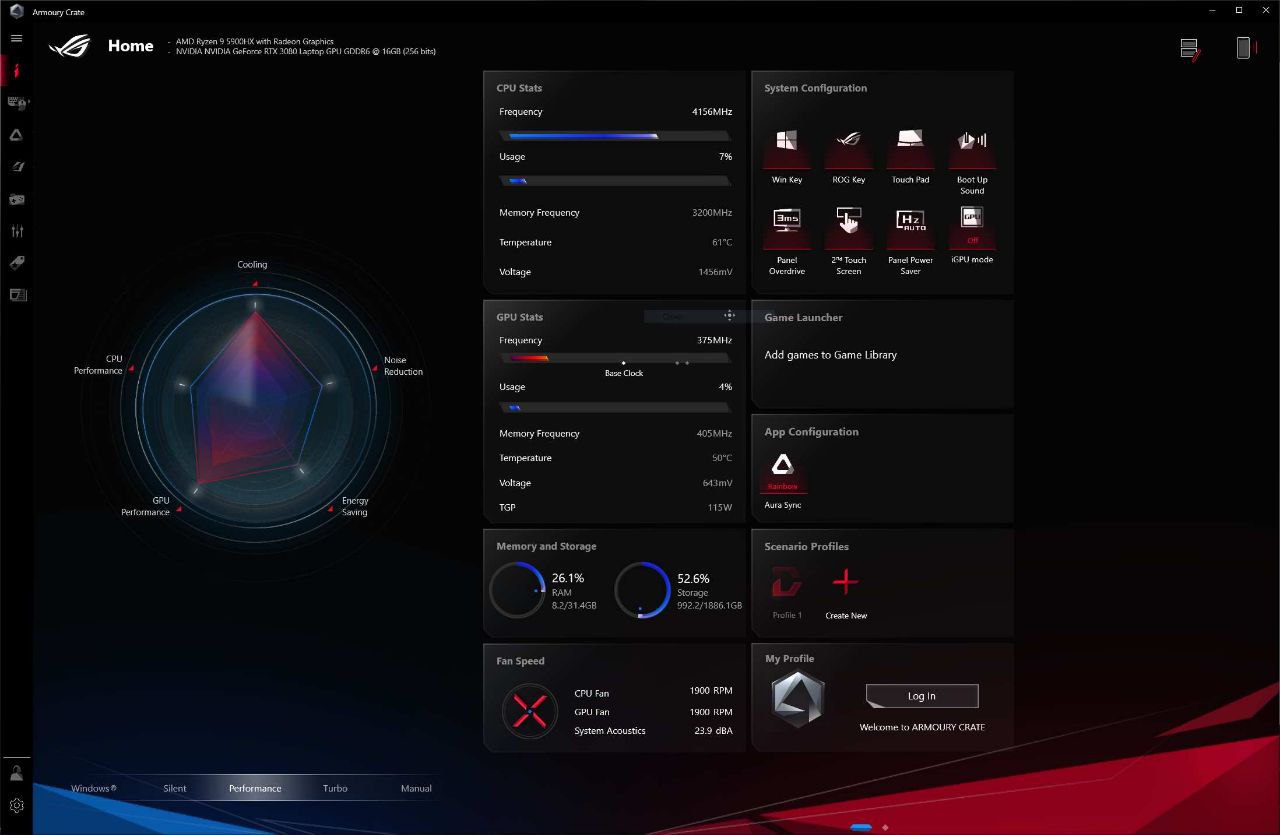
Task: Click the Armoury Crate title bar logo
Action: click(16, 11)
